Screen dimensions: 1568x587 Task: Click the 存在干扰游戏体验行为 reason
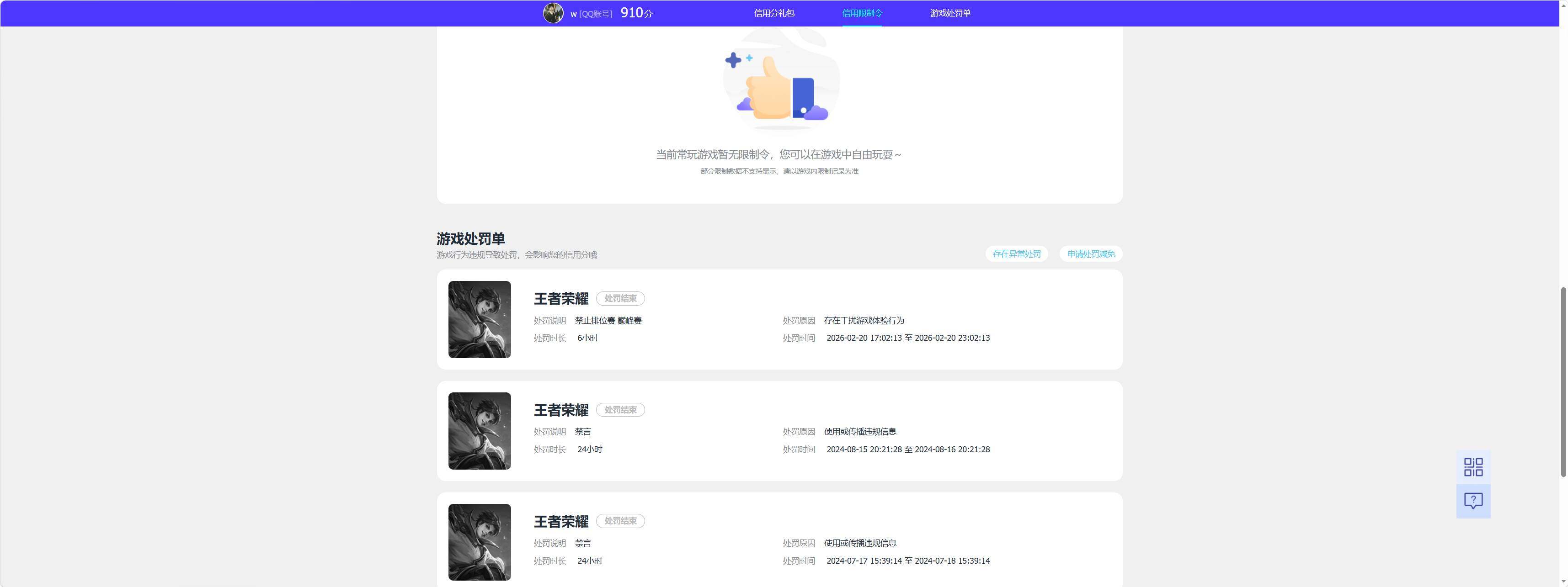[x=864, y=321]
